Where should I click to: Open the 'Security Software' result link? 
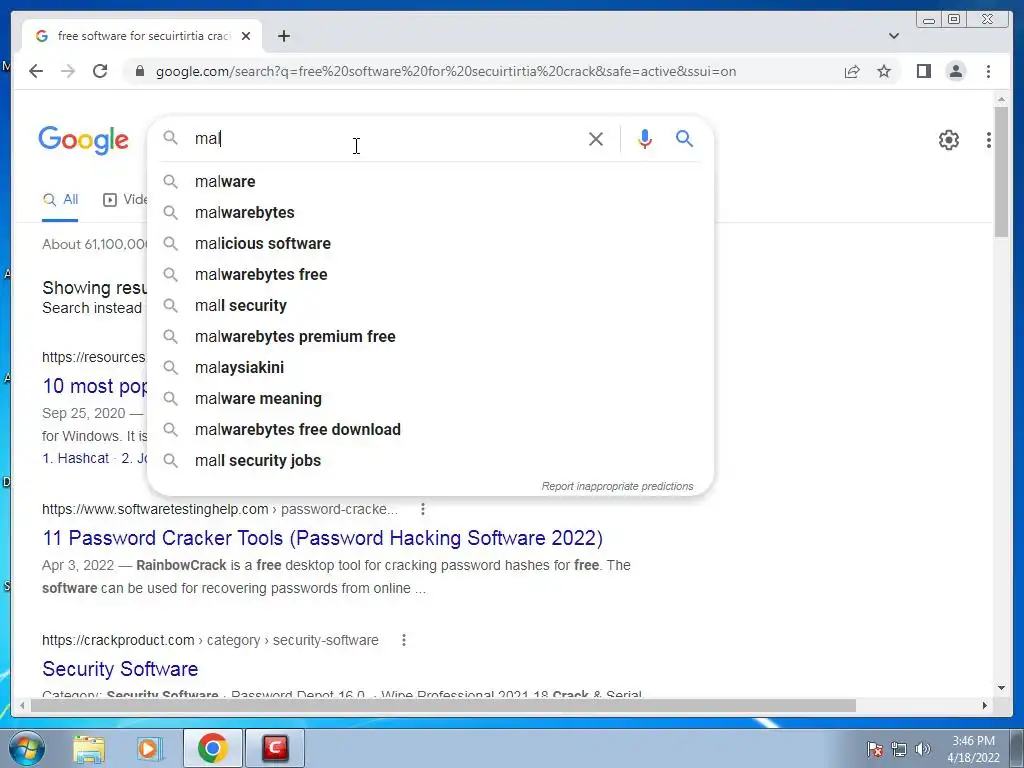pos(120,669)
